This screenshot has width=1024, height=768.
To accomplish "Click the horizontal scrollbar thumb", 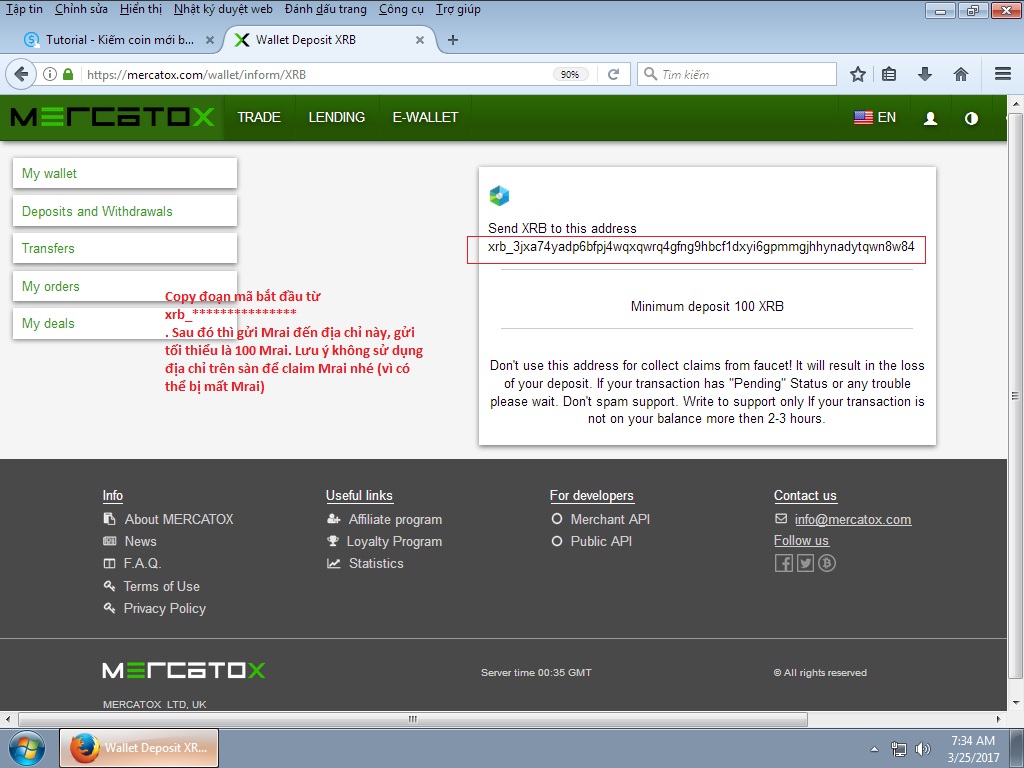I will click(413, 719).
